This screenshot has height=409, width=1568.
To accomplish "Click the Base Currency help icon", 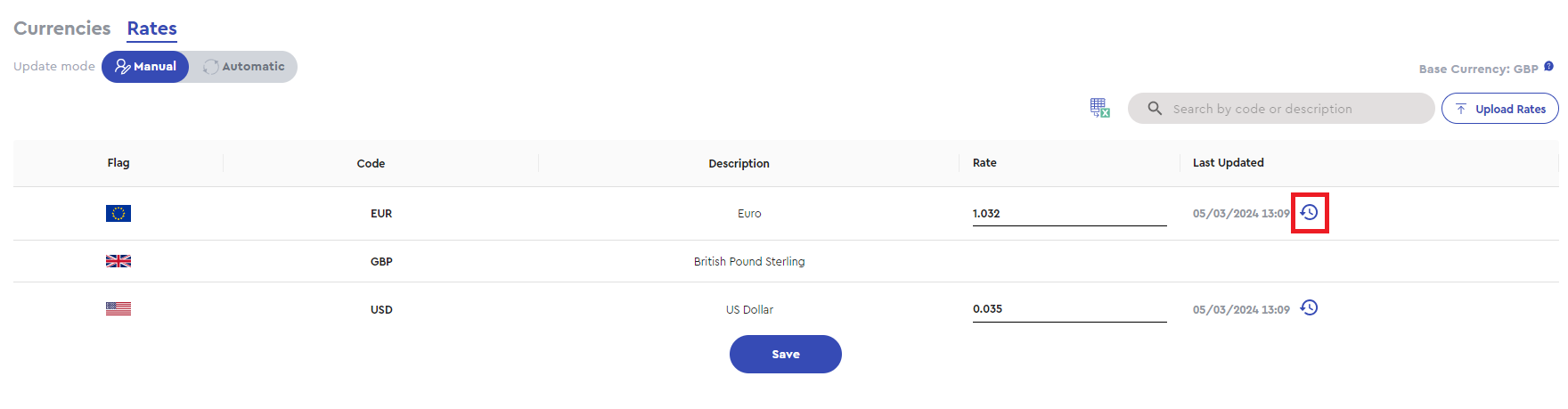I will [1549, 66].
